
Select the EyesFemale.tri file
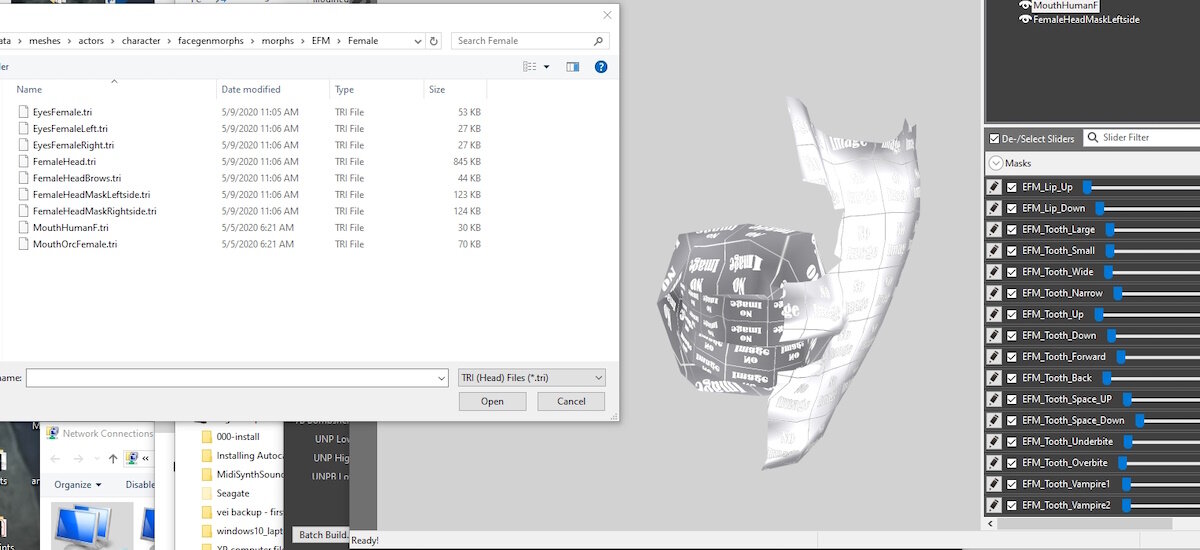[62, 112]
